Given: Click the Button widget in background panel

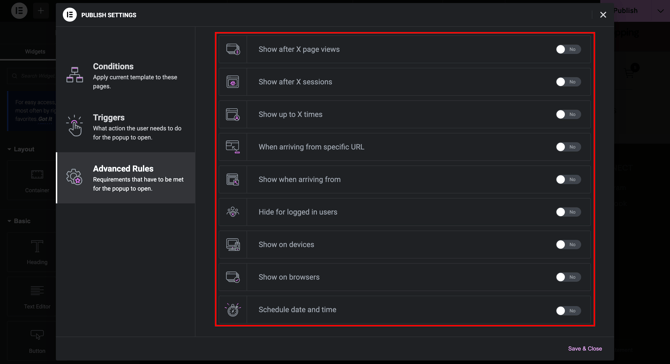Looking at the screenshot, I should click(x=37, y=341).
